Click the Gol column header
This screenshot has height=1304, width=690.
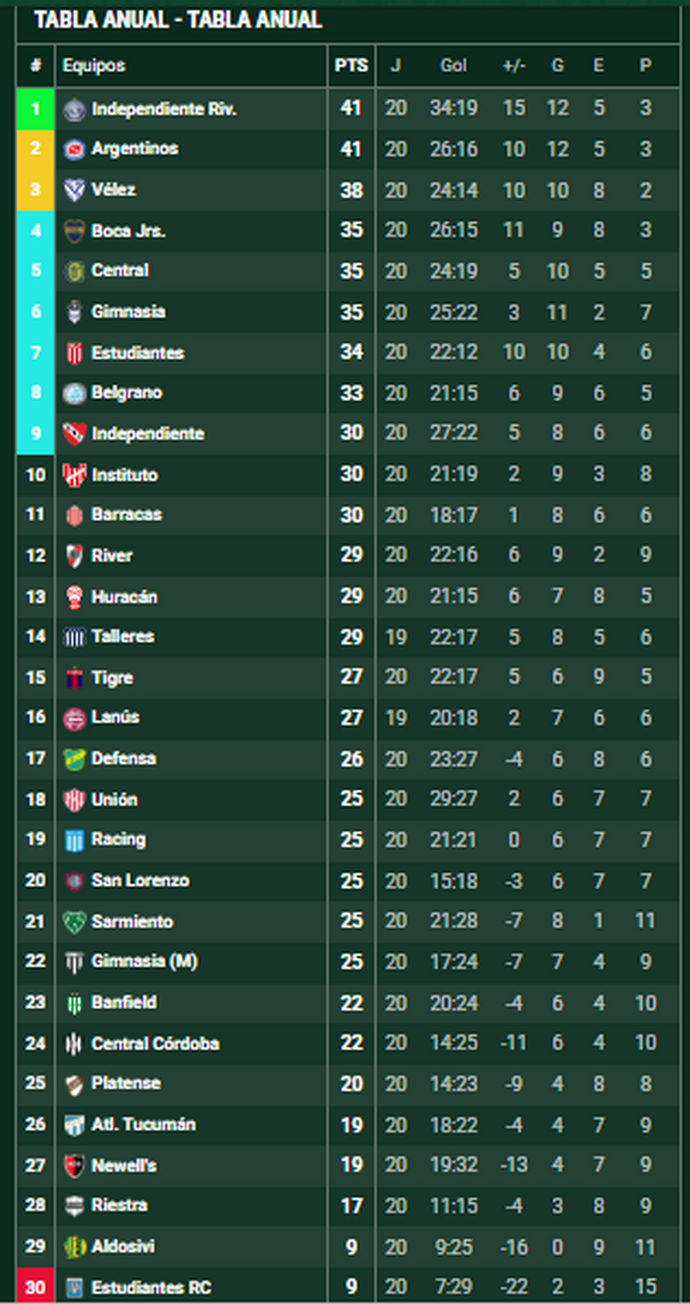coord(453,66)
